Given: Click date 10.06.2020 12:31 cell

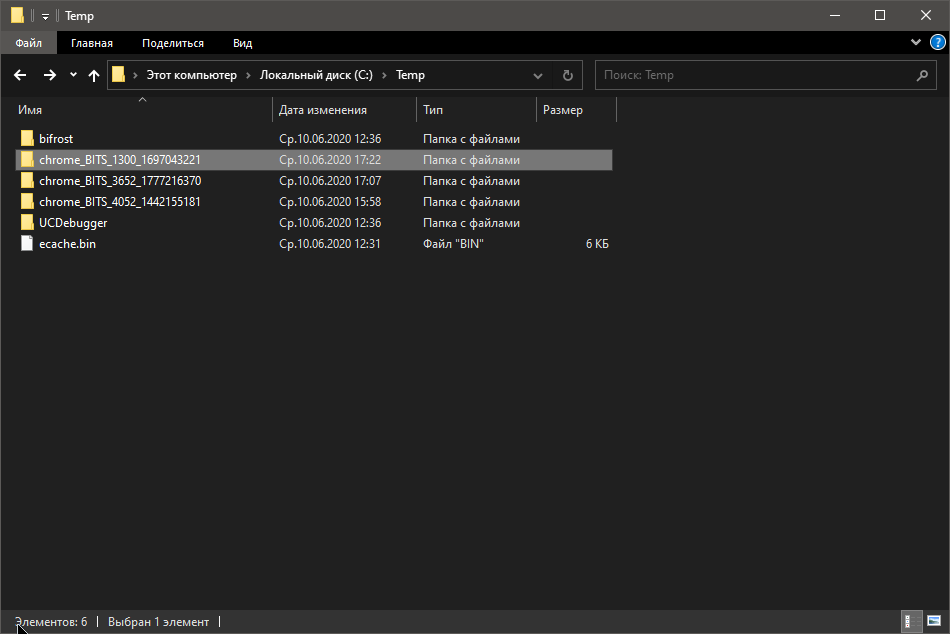Looking at the screenshot, I should (330, 244).
